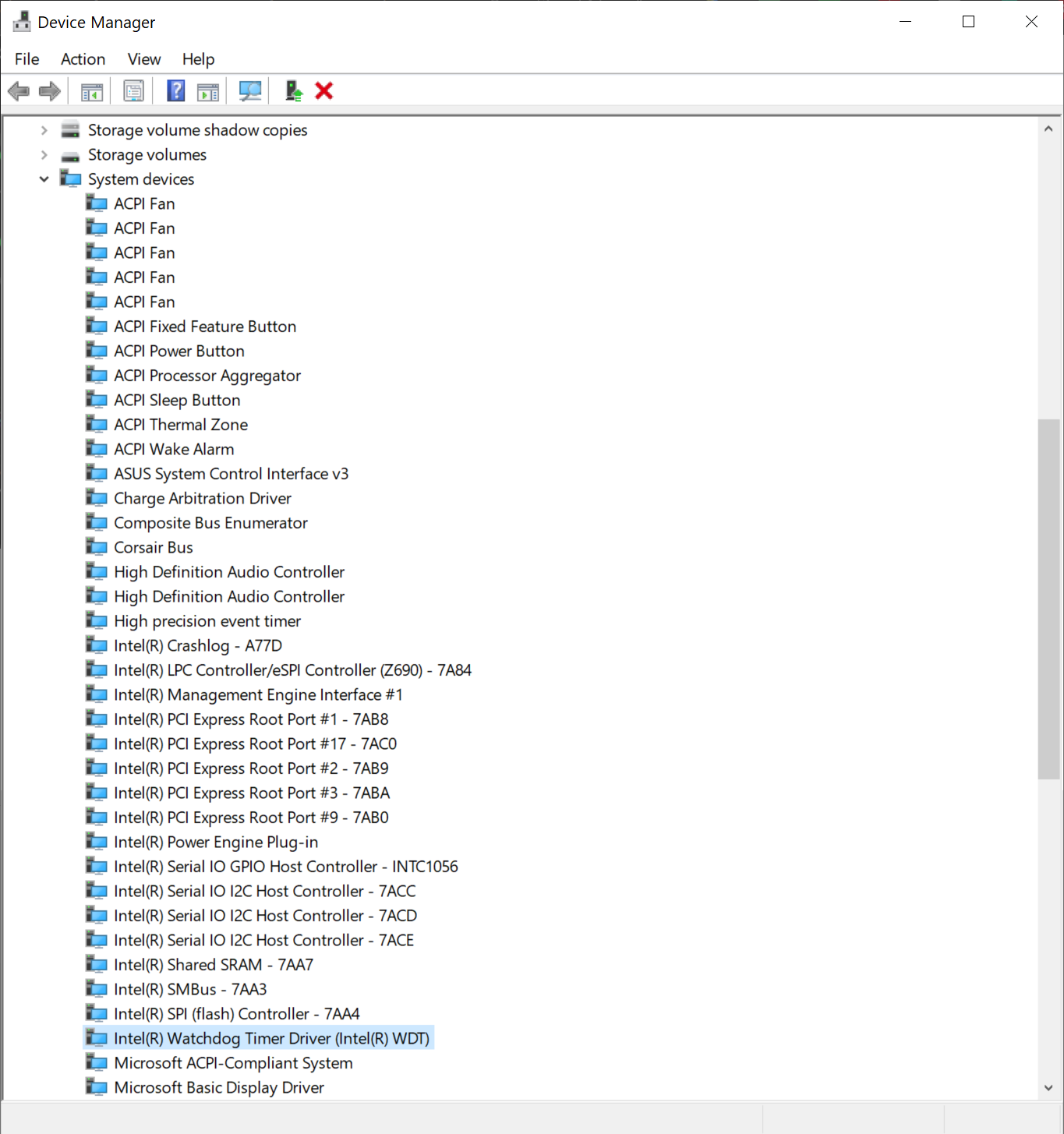The width and height of the screenshot is (1064, 1134).
Task: Open the View menu
Action: pyautogui.click(x=144, y=59)
